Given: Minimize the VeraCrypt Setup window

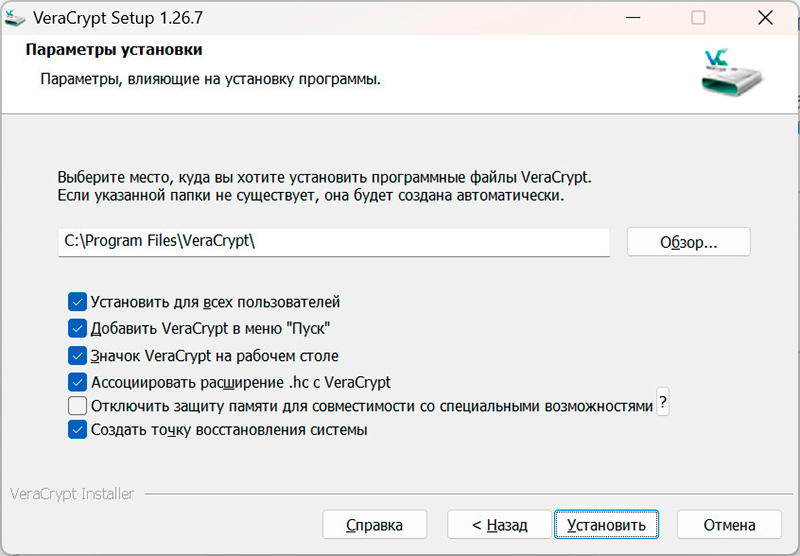Looking at the screenshot, I should pos(632,17).
